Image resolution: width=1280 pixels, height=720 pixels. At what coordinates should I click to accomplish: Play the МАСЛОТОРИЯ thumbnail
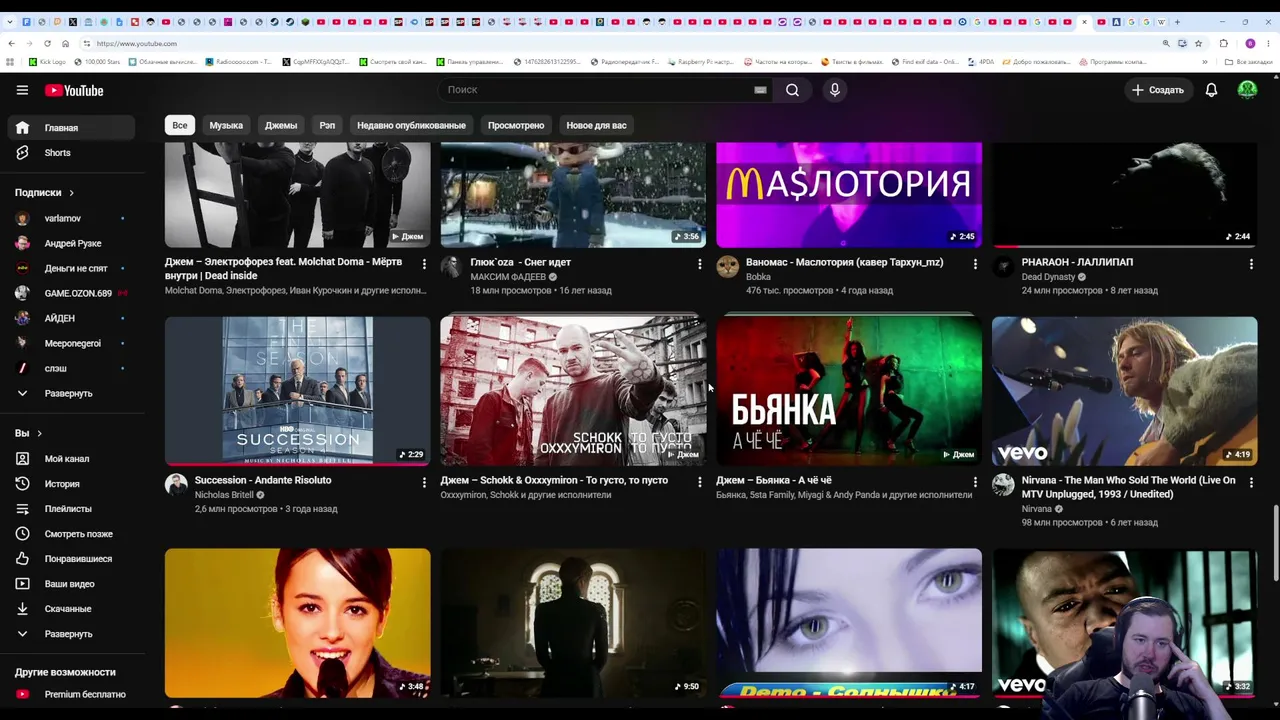pos(849,195)
